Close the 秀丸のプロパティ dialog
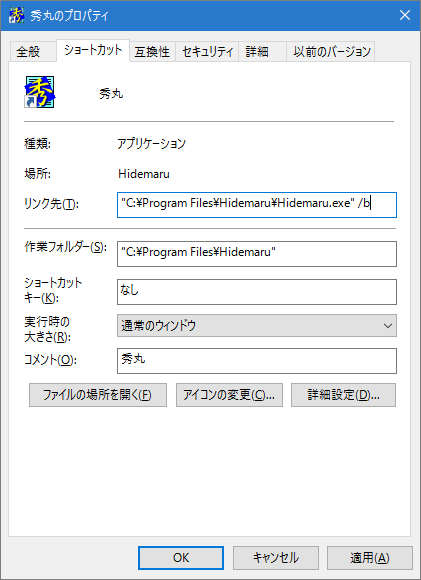This screenshot has width=421, height=580. [405, 15]
